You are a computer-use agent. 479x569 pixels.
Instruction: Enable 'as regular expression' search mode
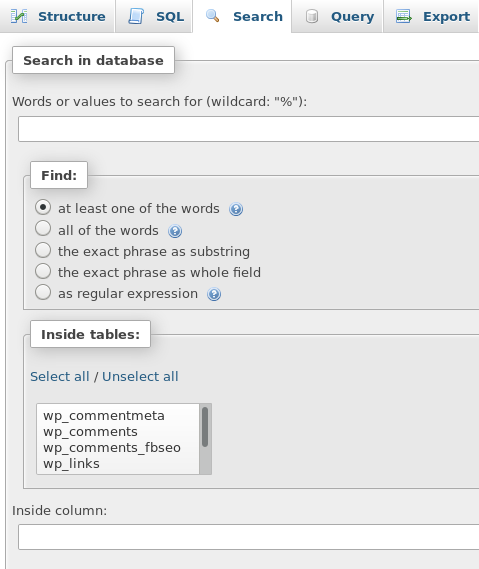pyautogui.click(x=43, y=292)
